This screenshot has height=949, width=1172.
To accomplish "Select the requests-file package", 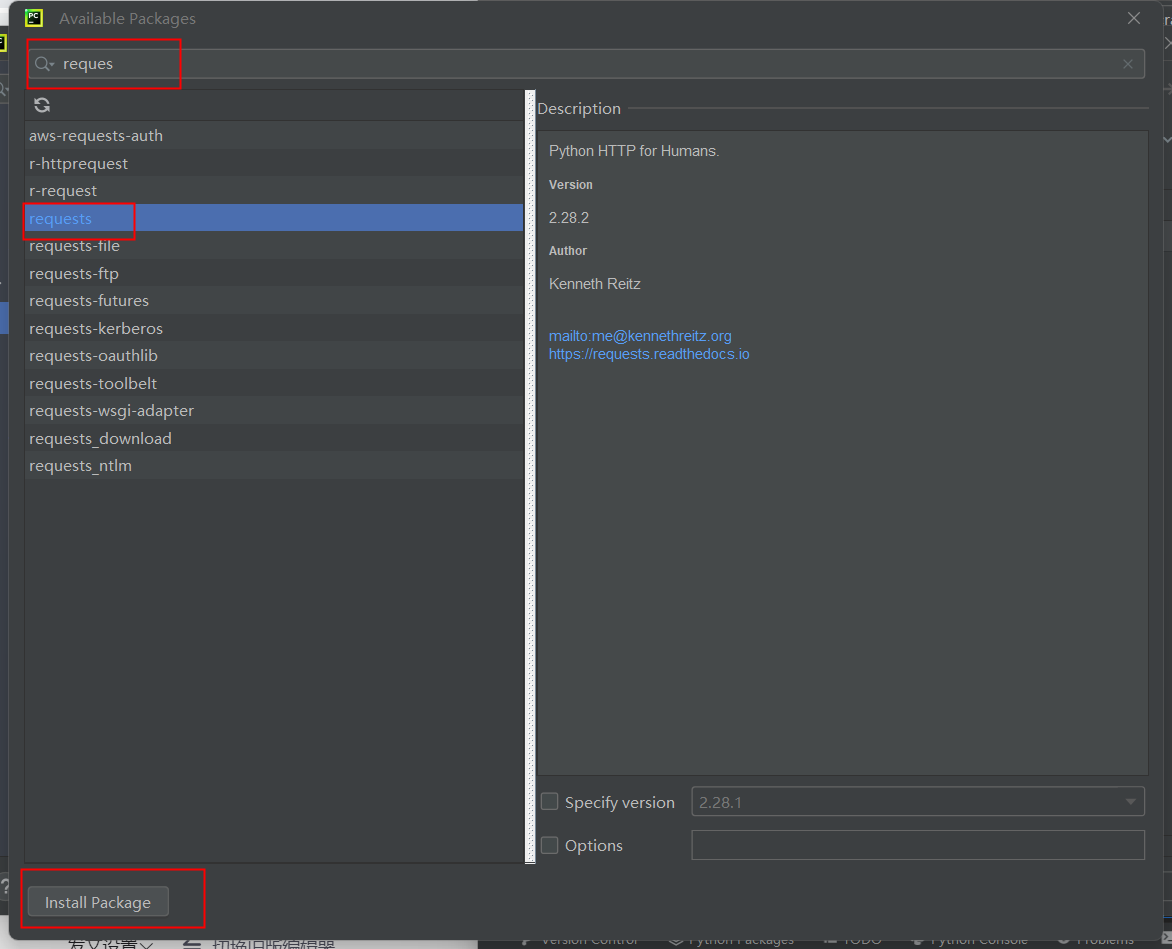I will pyautogui.click(x=274, y=246).
